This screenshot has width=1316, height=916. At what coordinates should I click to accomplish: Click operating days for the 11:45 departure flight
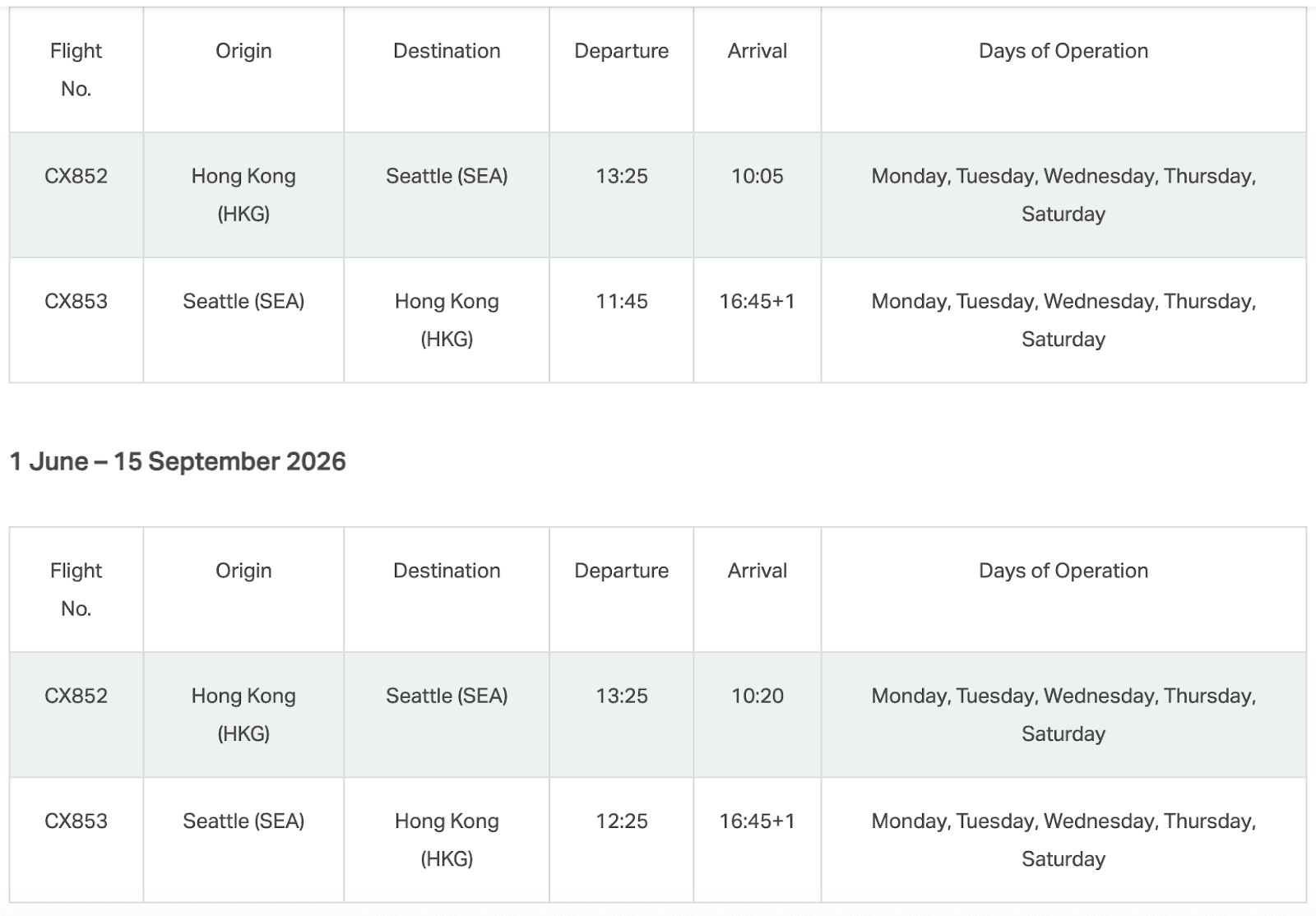[x=1063, y=320]
